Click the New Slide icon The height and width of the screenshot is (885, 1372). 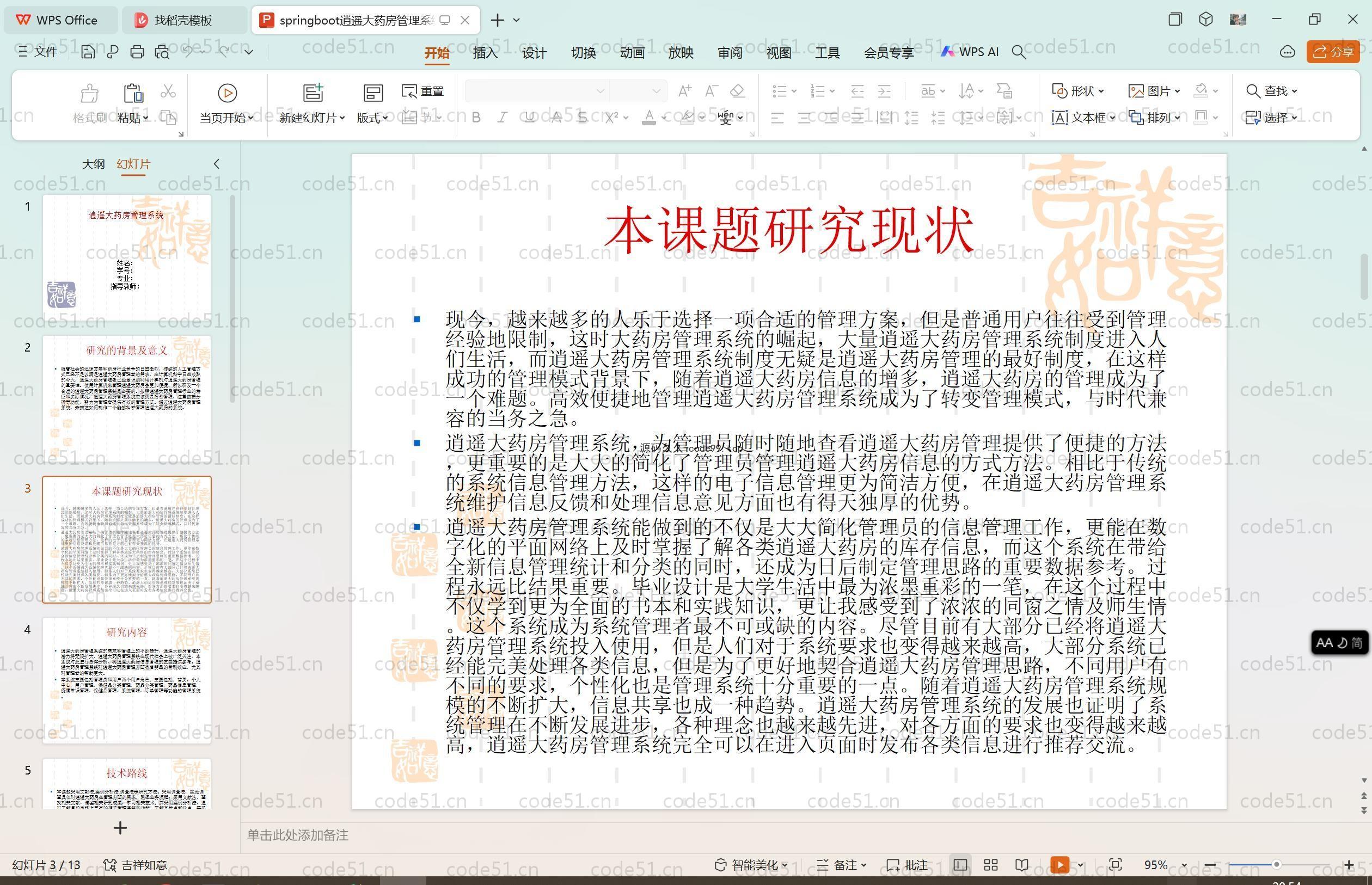313,93
